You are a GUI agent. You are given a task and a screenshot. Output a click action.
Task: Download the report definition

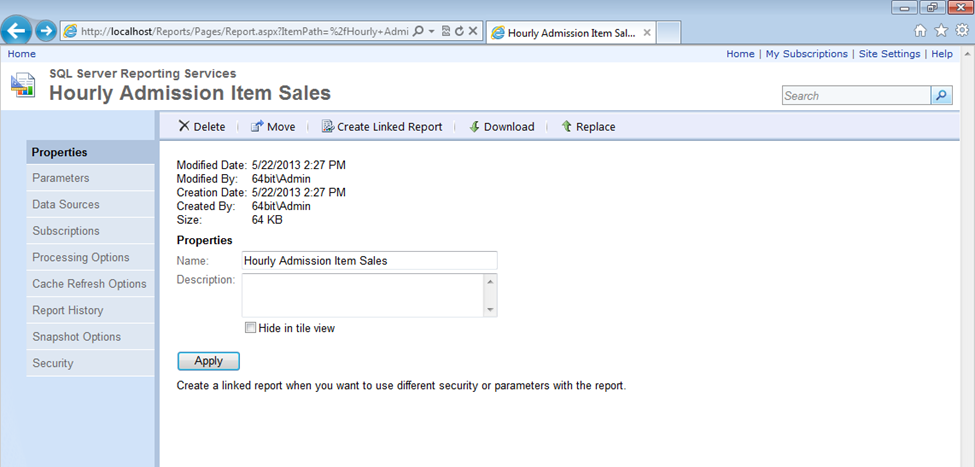point(501,127)
